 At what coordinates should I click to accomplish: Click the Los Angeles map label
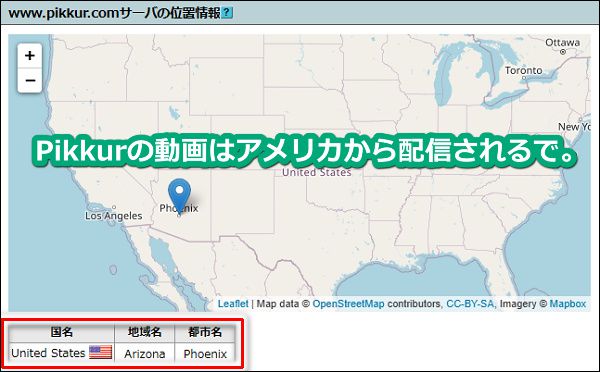click(x=114, y=216)
